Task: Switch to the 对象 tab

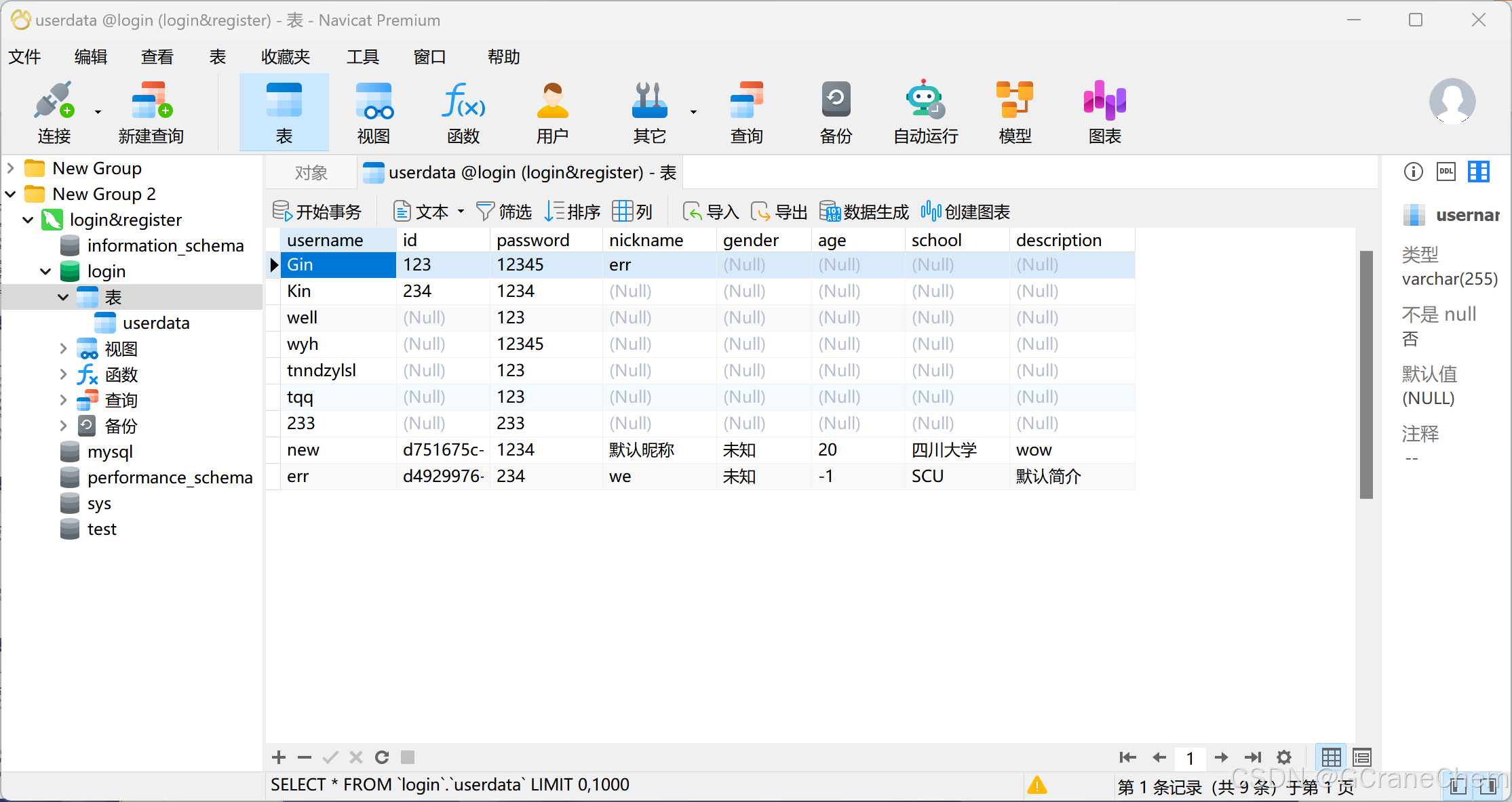Action: pos(311,173)
